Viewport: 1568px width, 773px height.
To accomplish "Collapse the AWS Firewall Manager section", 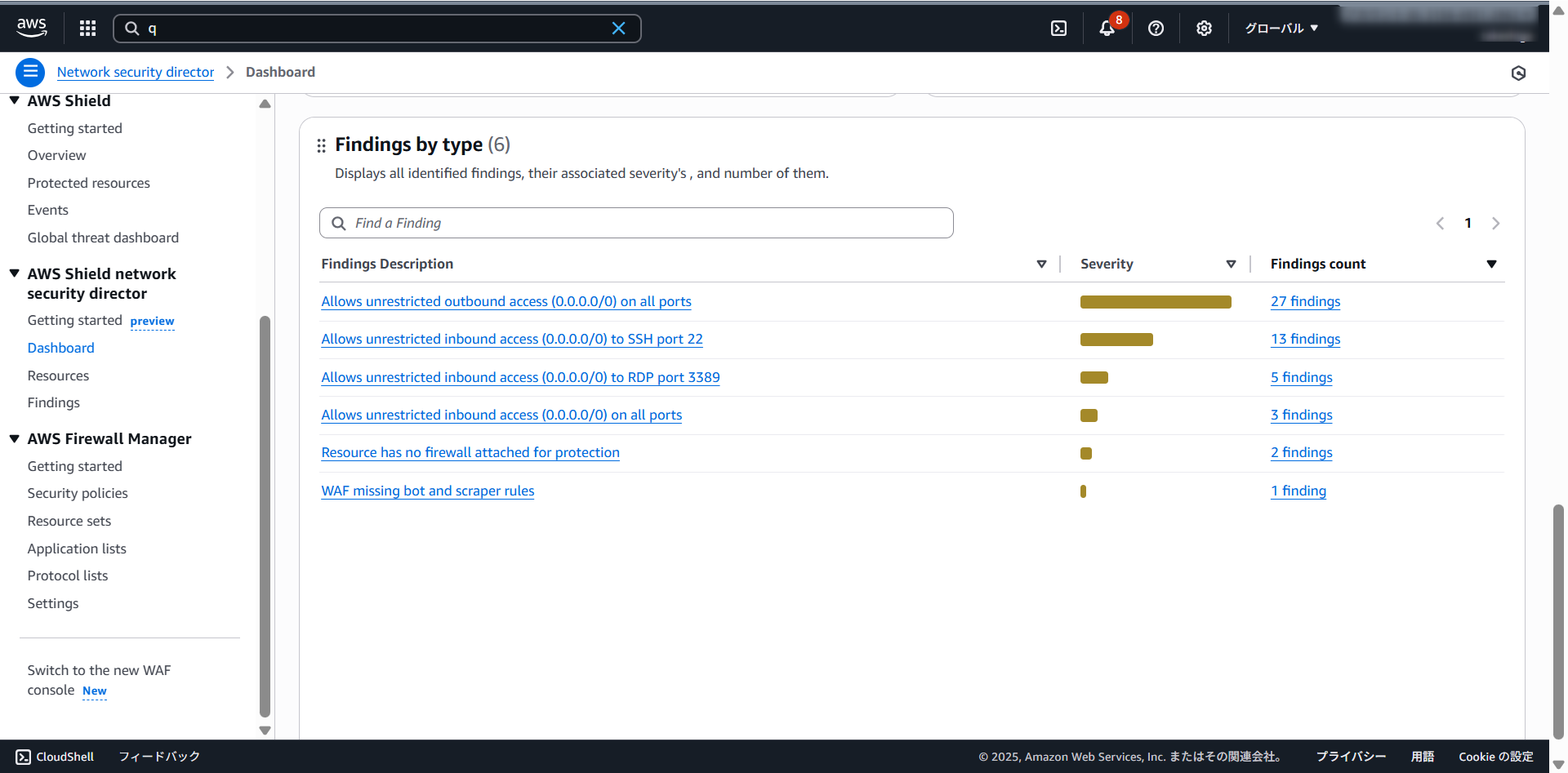I will [x=15, y=438].
